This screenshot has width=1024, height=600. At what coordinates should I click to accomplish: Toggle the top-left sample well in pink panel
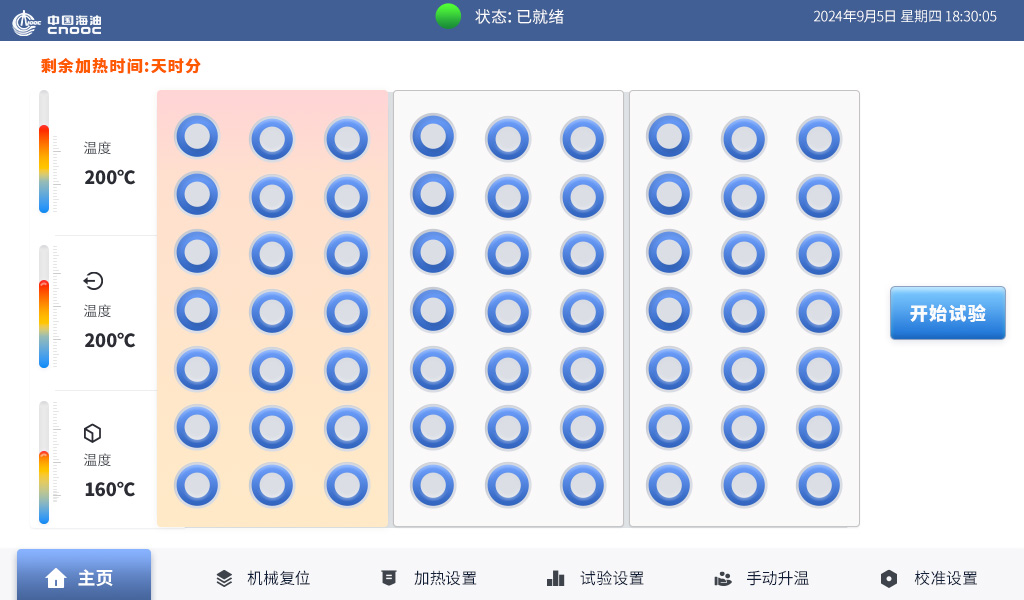coord(197,135)
